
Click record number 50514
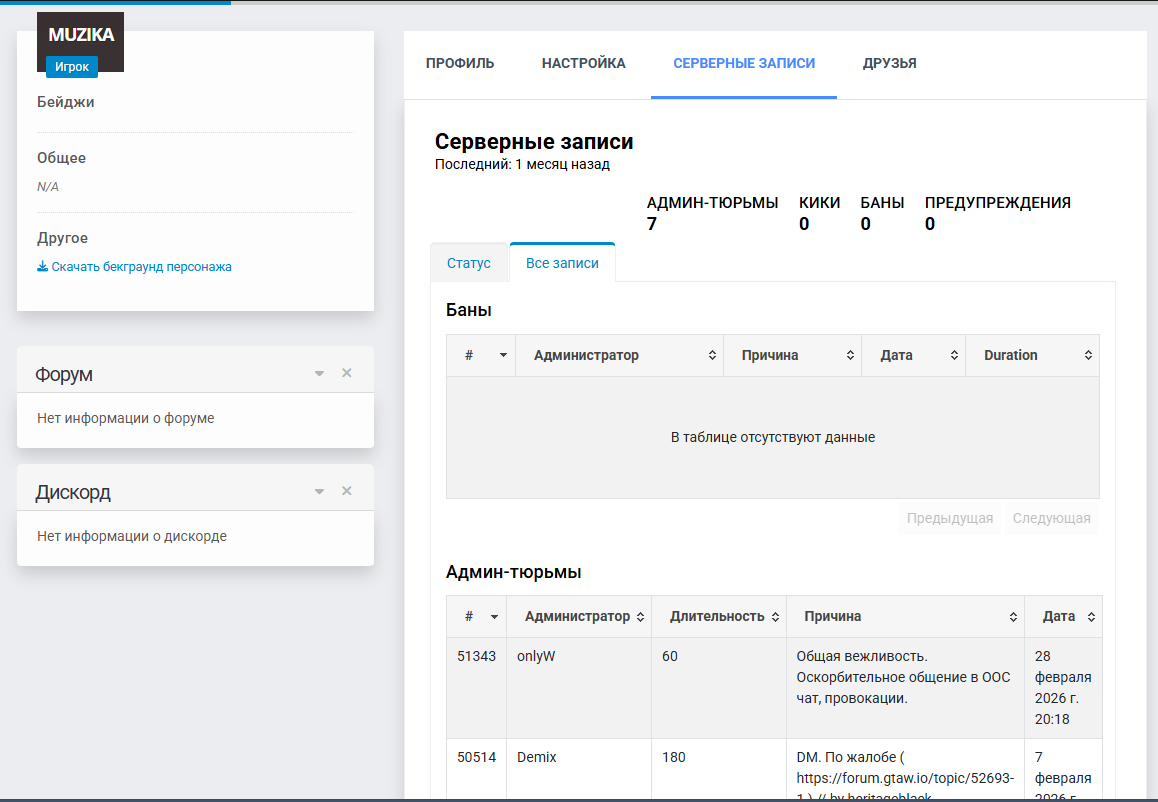(x=476, y=758)
